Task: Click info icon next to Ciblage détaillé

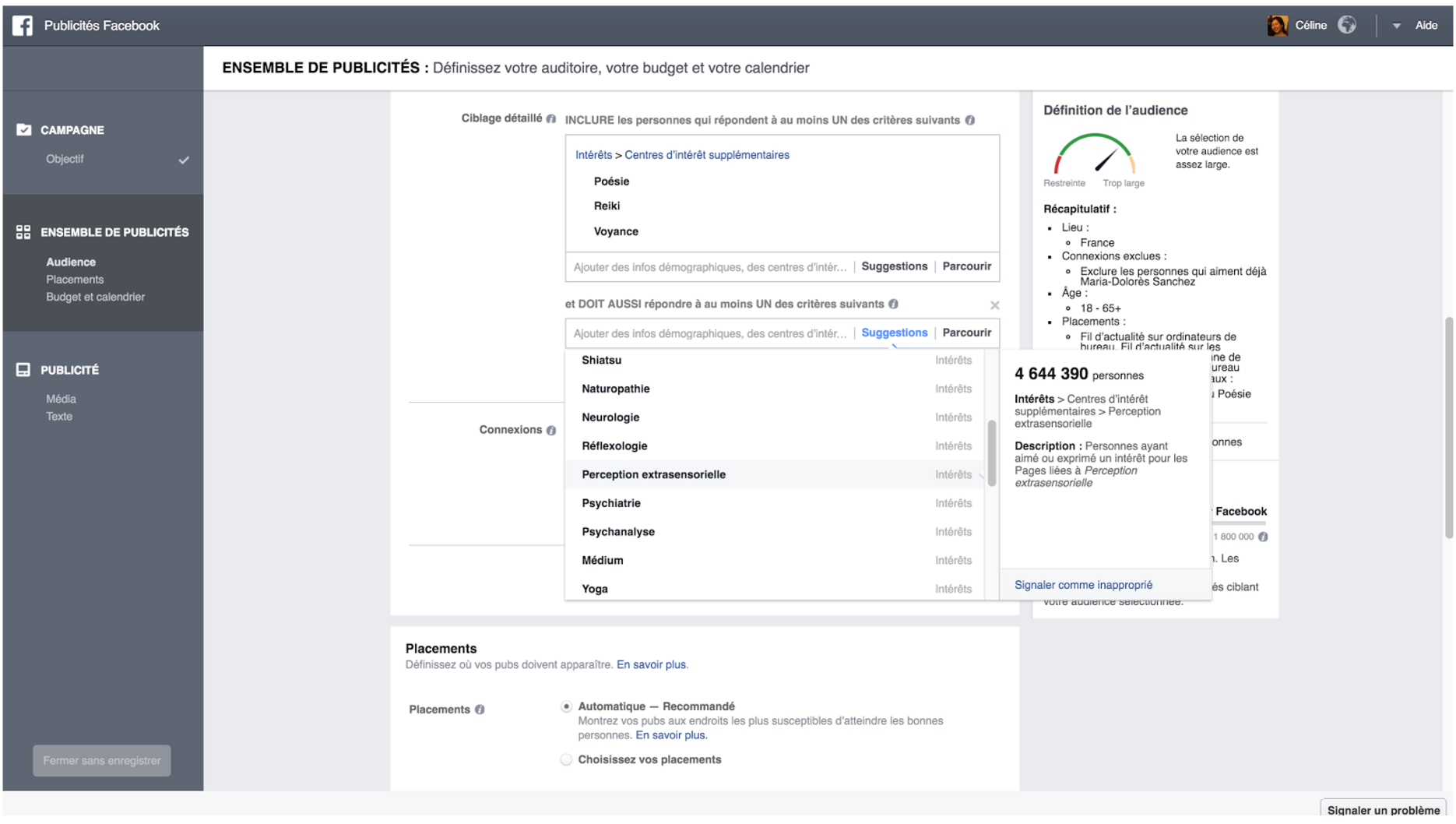Action: 551,119
